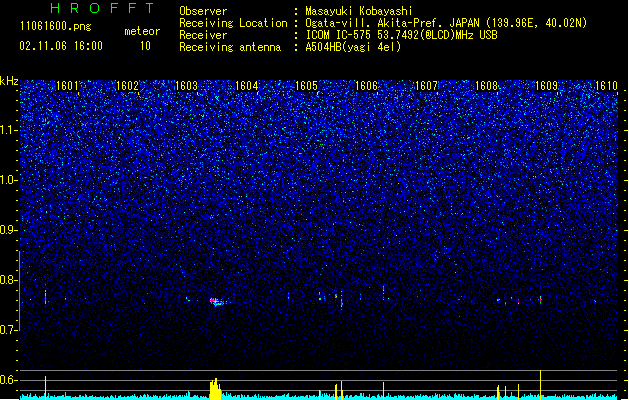629x400 pixels.
Task: Click the 1604 time marker
Action: click(246, 86)
